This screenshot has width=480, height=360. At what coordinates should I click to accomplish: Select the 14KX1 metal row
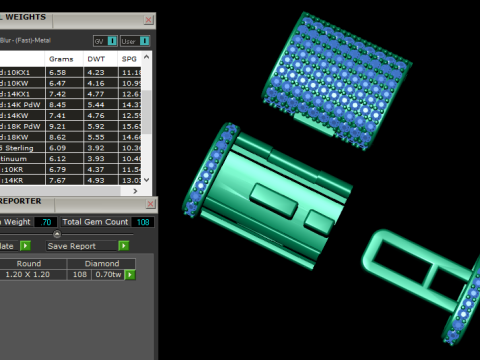coord(70,94)
